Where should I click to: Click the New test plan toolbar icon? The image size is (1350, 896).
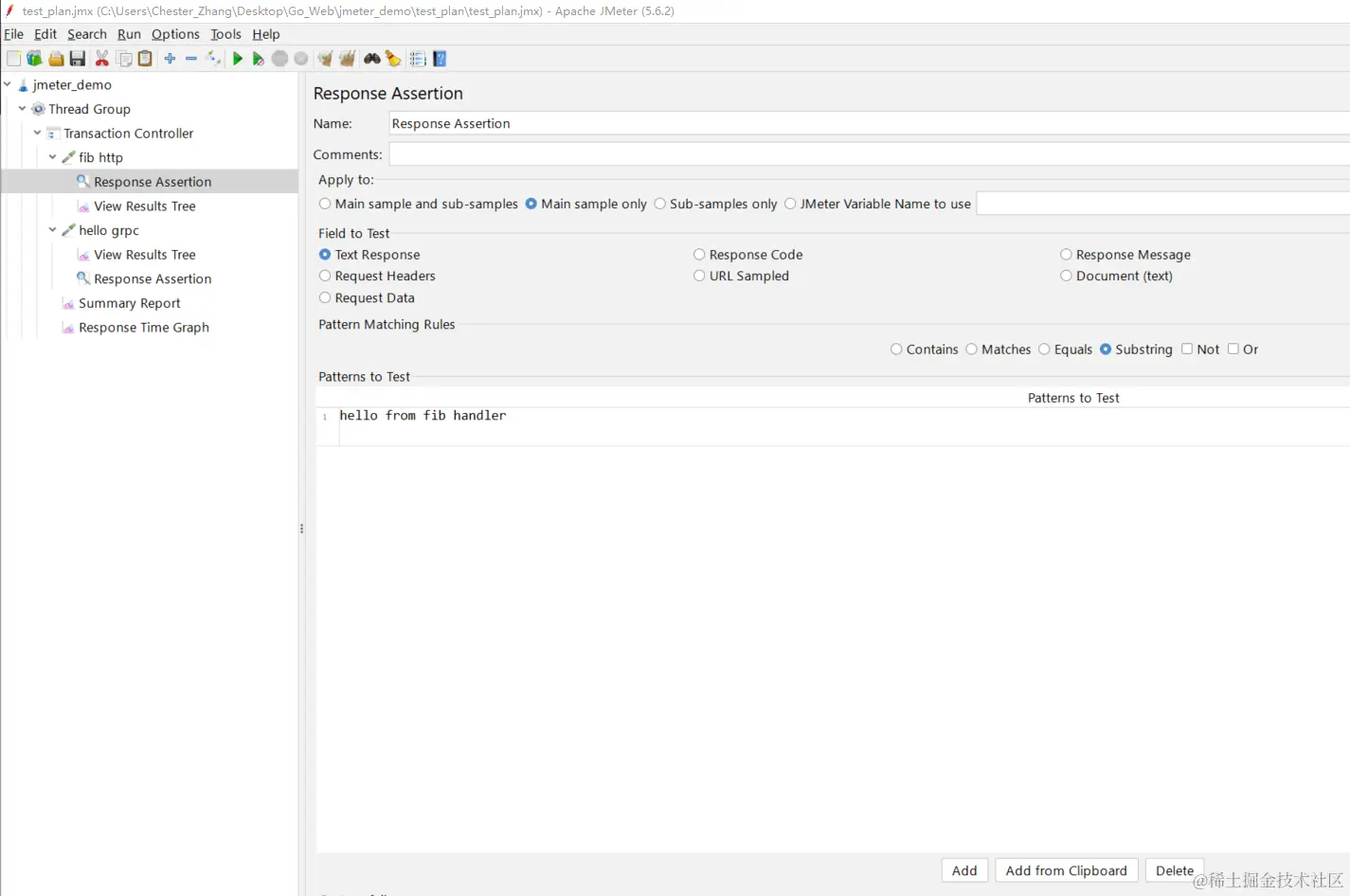tap(13, 59)
